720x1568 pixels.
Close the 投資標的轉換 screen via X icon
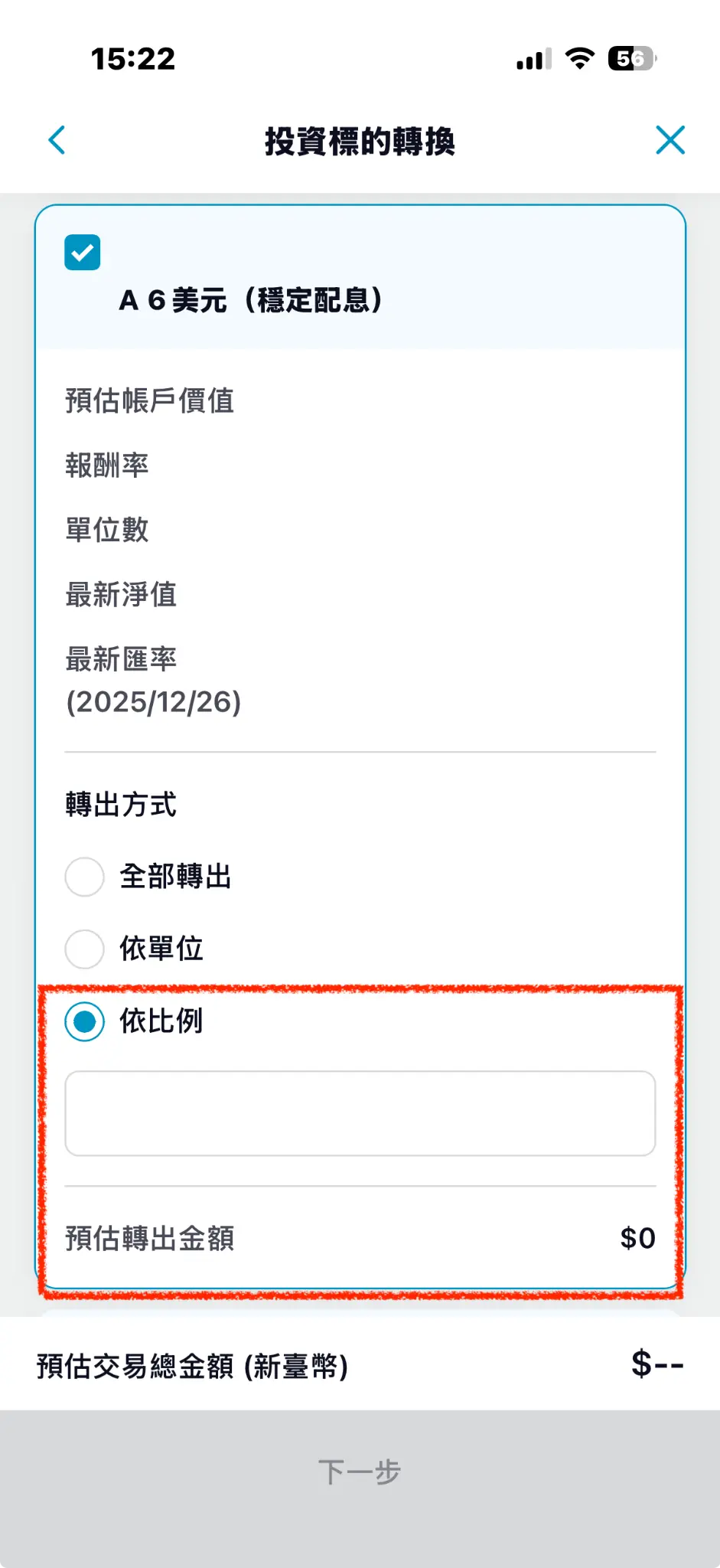pyautogui.click(x=670, y=139)
